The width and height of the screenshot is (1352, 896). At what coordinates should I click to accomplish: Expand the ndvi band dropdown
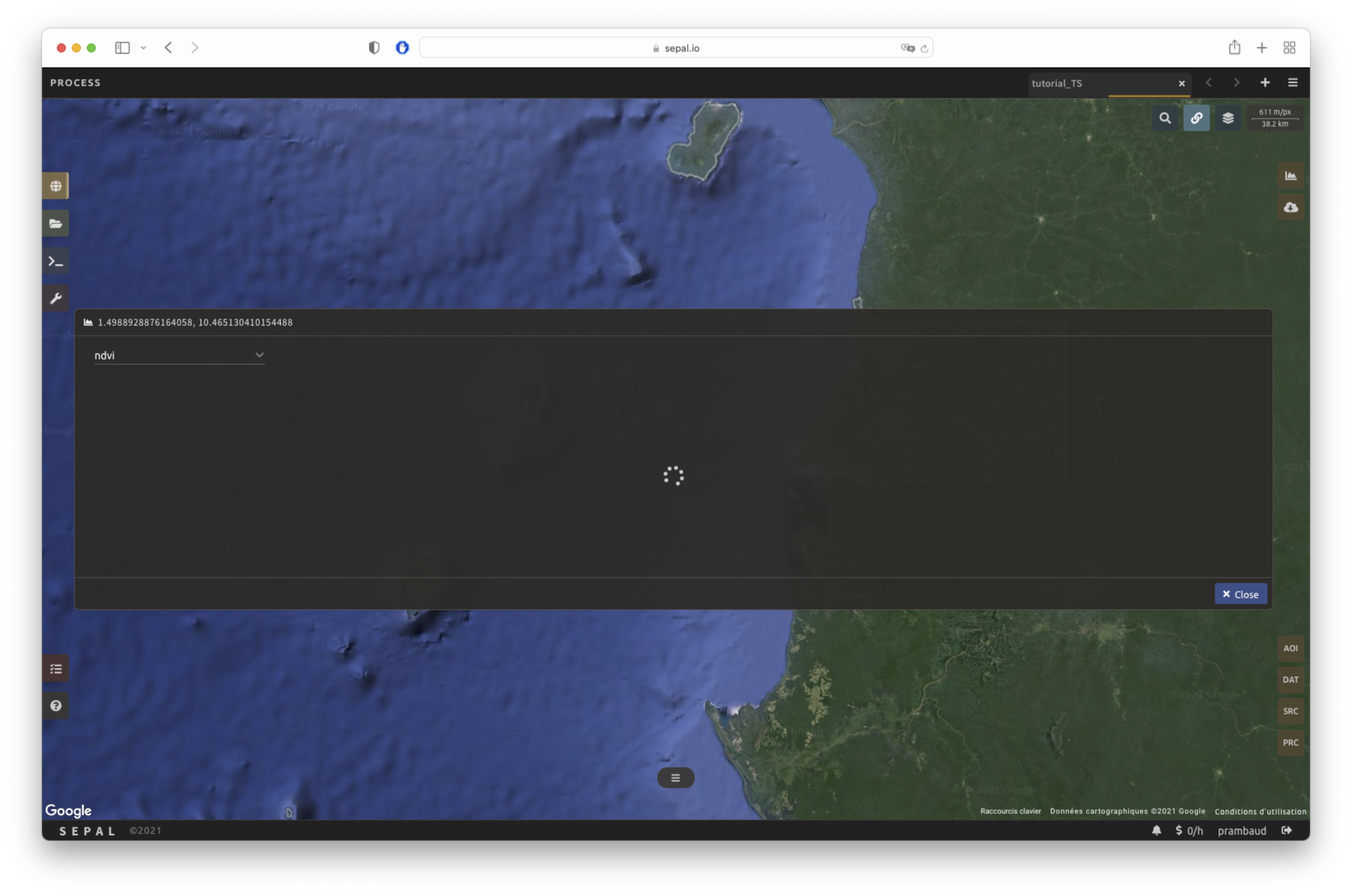[179, 356]
